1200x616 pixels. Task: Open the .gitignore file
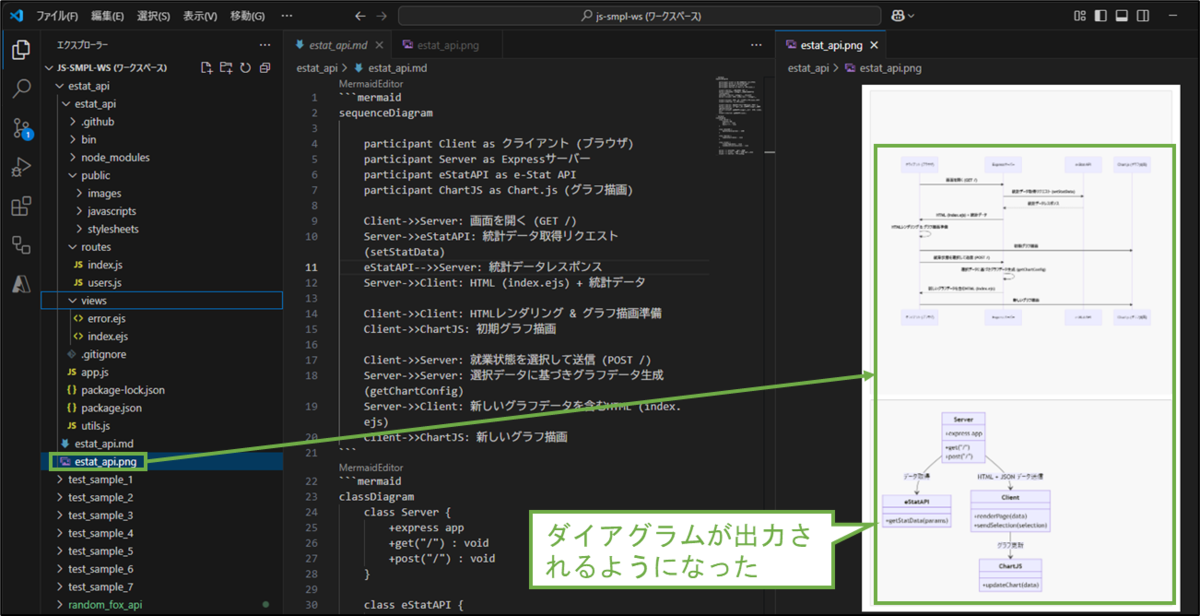[x=103, y=354]
